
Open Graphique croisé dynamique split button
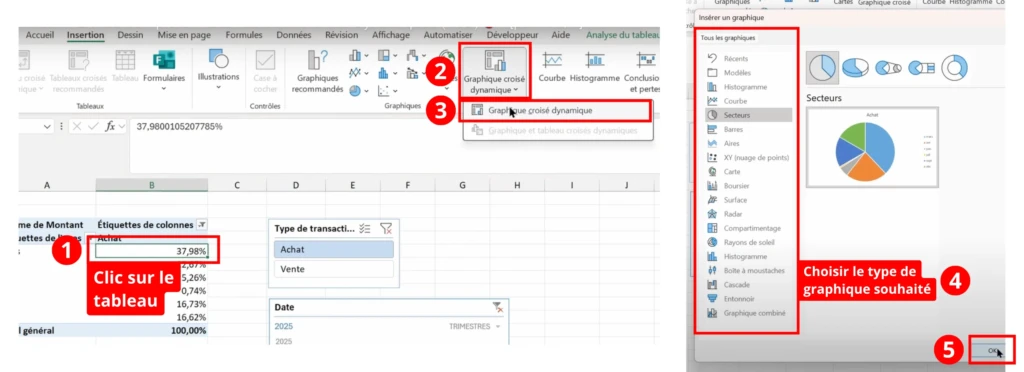[494, 70]
